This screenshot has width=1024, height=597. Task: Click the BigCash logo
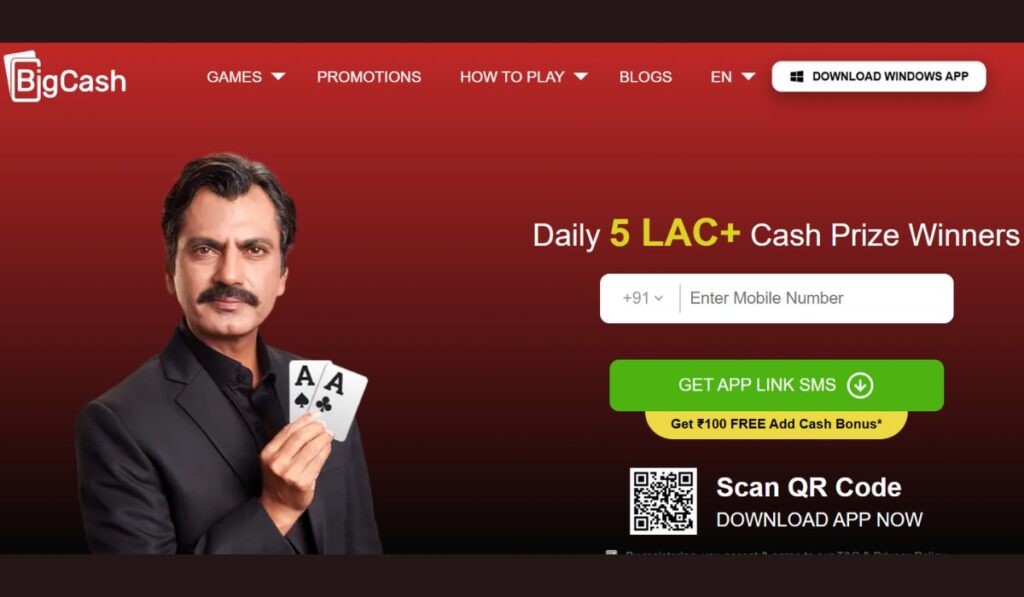tap(65, 76)
